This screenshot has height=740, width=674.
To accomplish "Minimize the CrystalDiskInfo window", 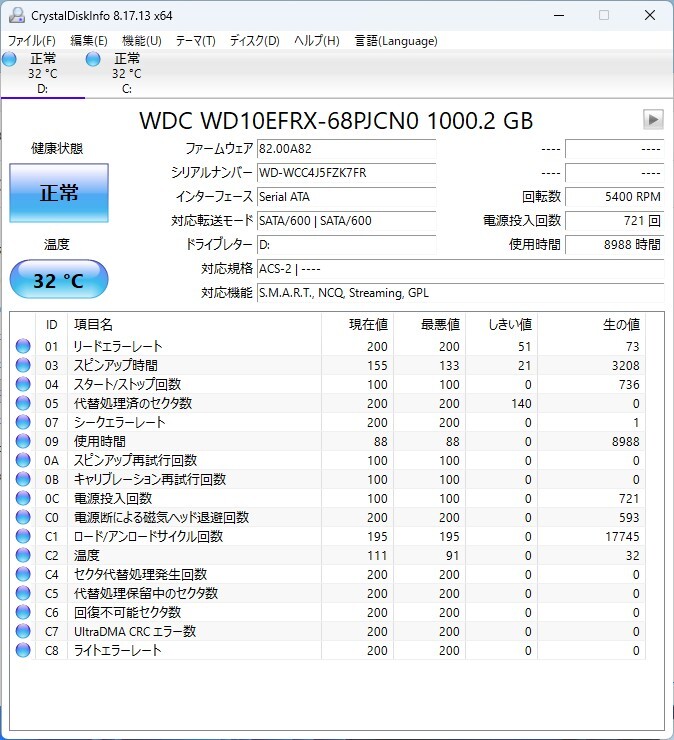I will coord(559,16).
